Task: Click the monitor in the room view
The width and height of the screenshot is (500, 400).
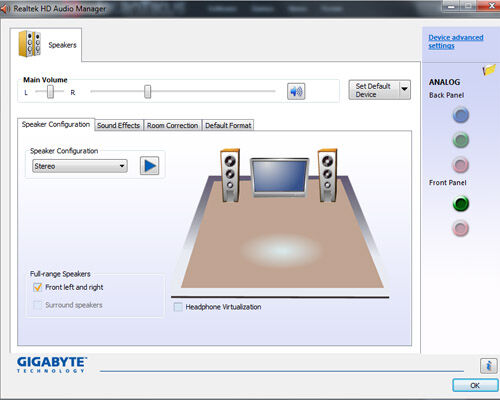Action: pyautogui.click(x=280, y=178)
